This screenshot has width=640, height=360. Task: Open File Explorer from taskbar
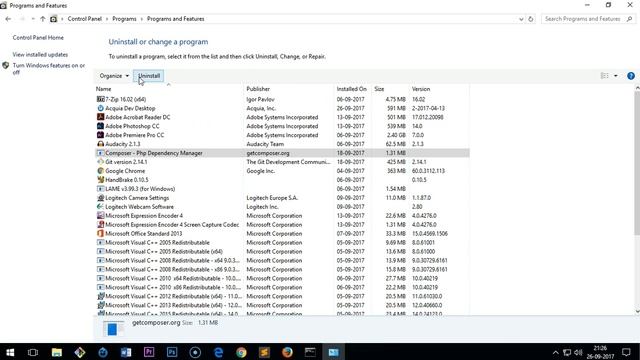point(57,352)
